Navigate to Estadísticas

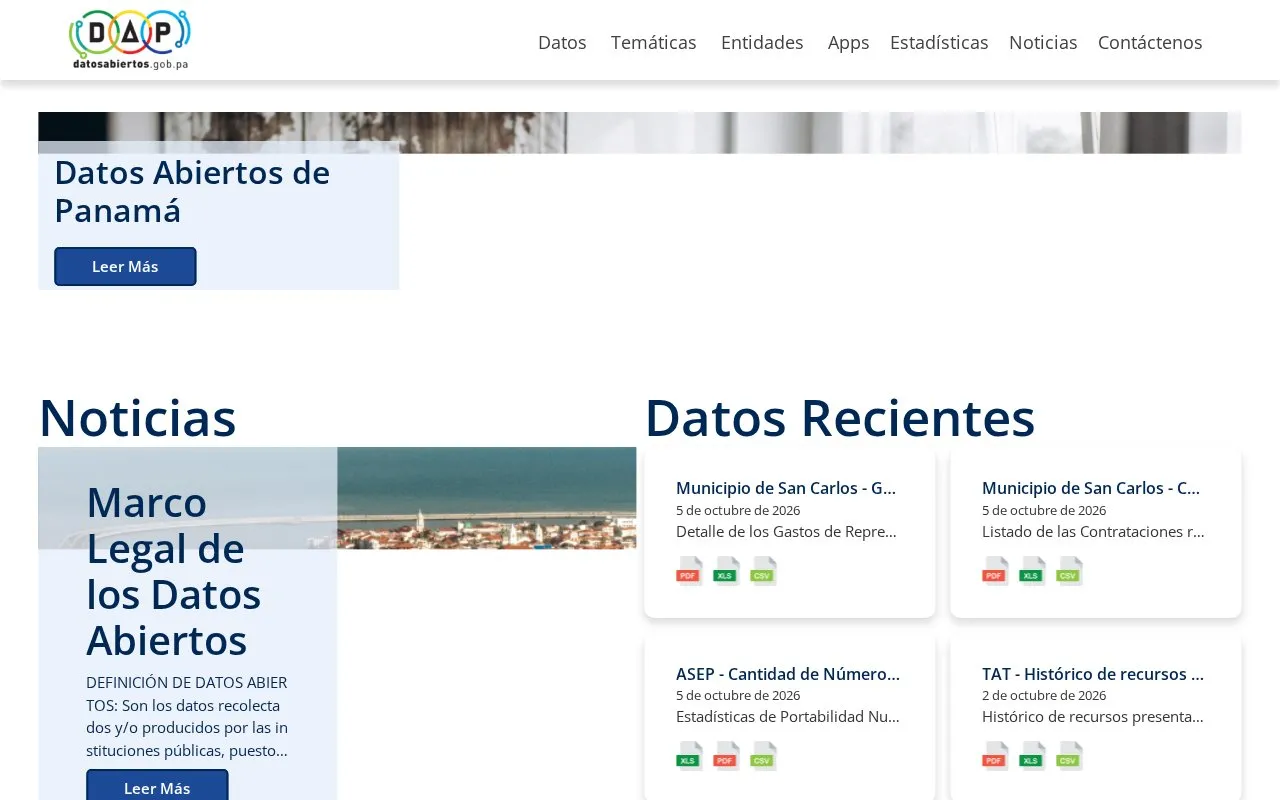939,42
